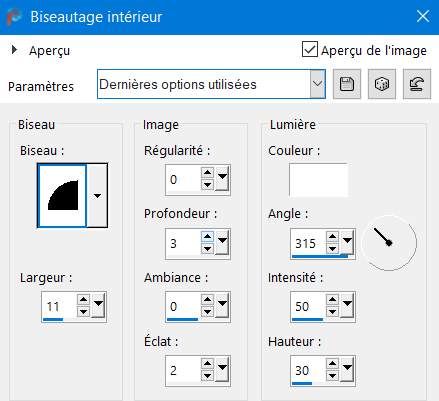This screenshot has height=401, width=439.
Task: Decrease the Éclat value with the down arrow
Action: click(x=207, y=376)
